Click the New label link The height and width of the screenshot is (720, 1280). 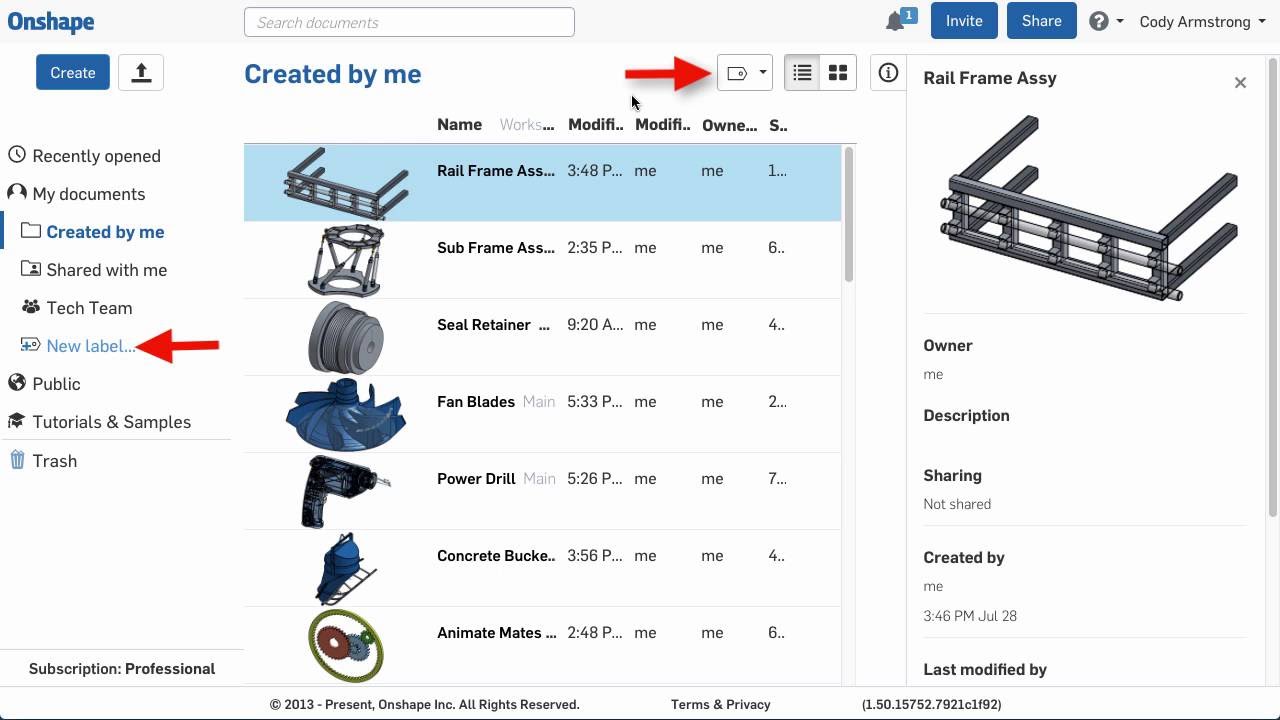90,346
